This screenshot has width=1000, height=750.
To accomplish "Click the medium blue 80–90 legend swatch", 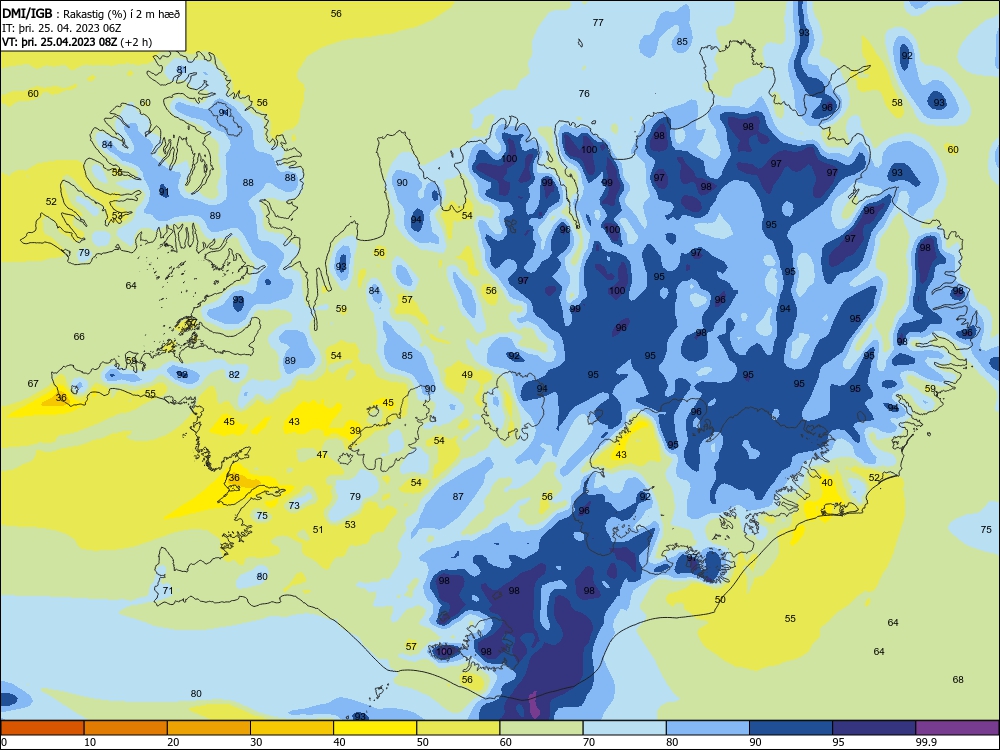I will point(708,728).
